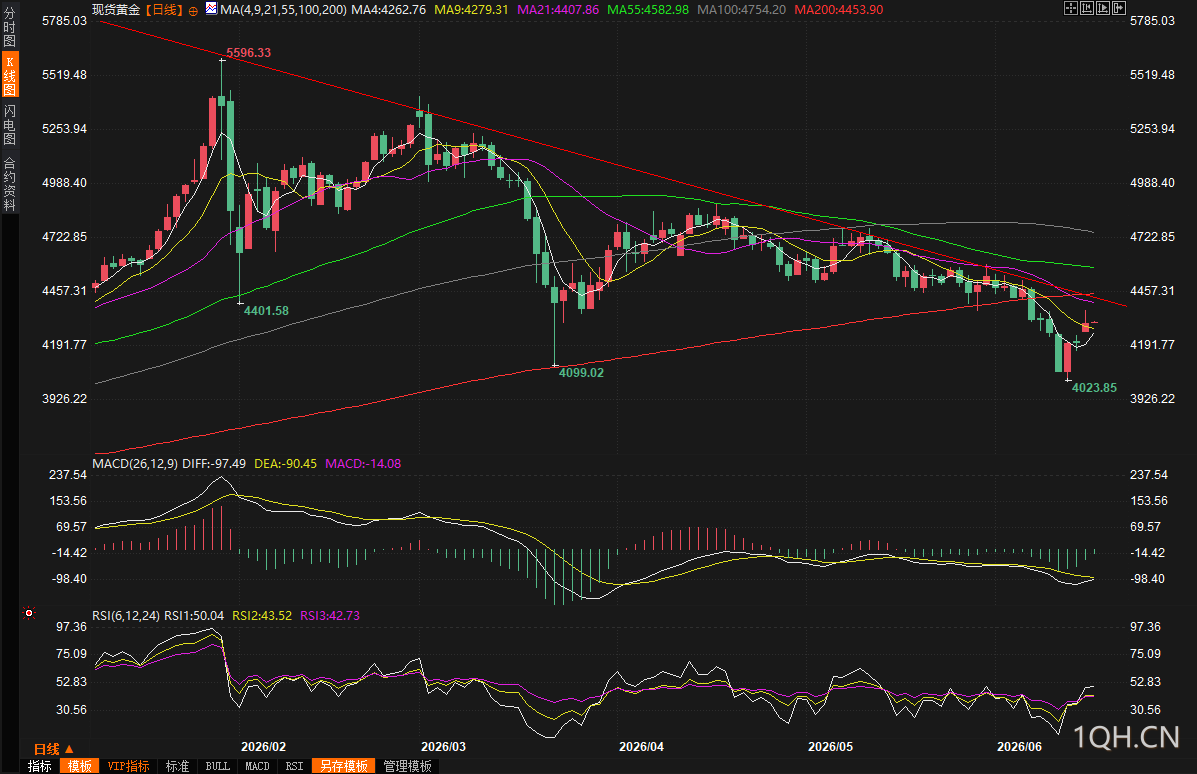Open the VIP指标 list
This screenshot has width=1197, height=774.
coord(128,766)
